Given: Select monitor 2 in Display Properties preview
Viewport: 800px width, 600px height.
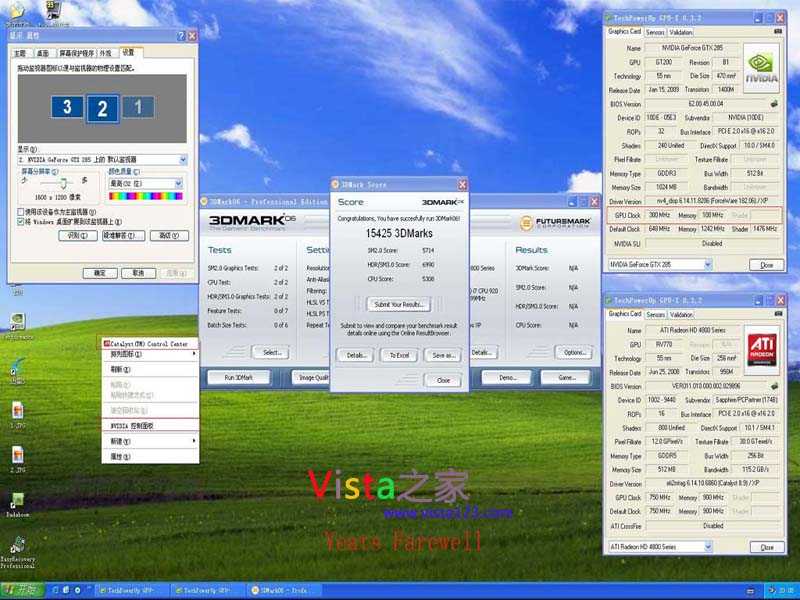Looking at the screenshot, I should [x=103, y=109].
